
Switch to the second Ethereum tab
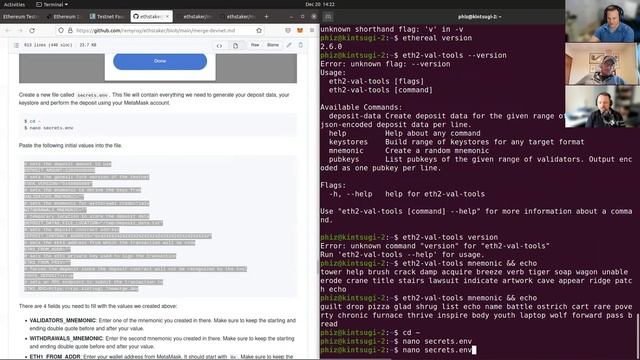tap(65, 17)
